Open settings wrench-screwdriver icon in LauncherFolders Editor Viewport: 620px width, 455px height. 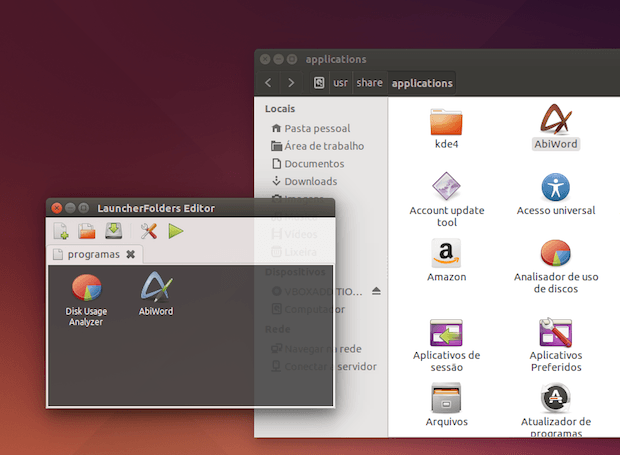click(149, 231)
